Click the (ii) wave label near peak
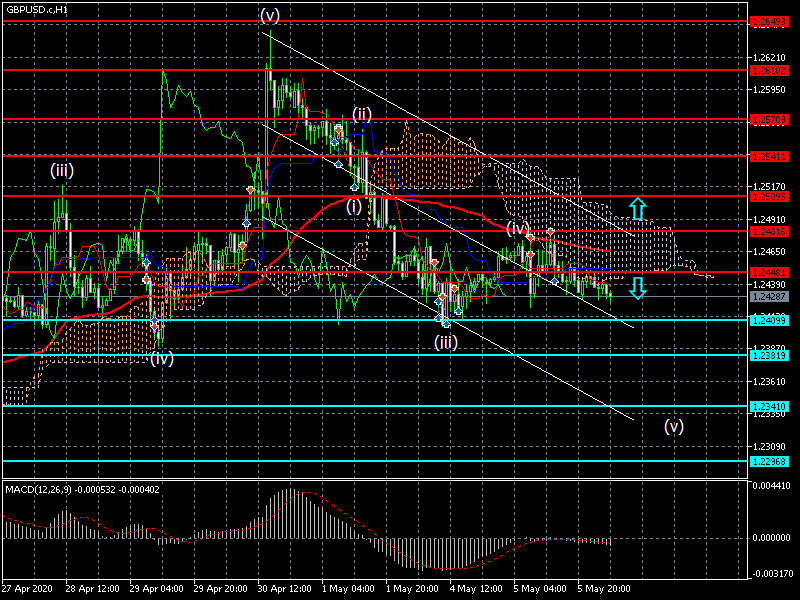 point(362,114)
